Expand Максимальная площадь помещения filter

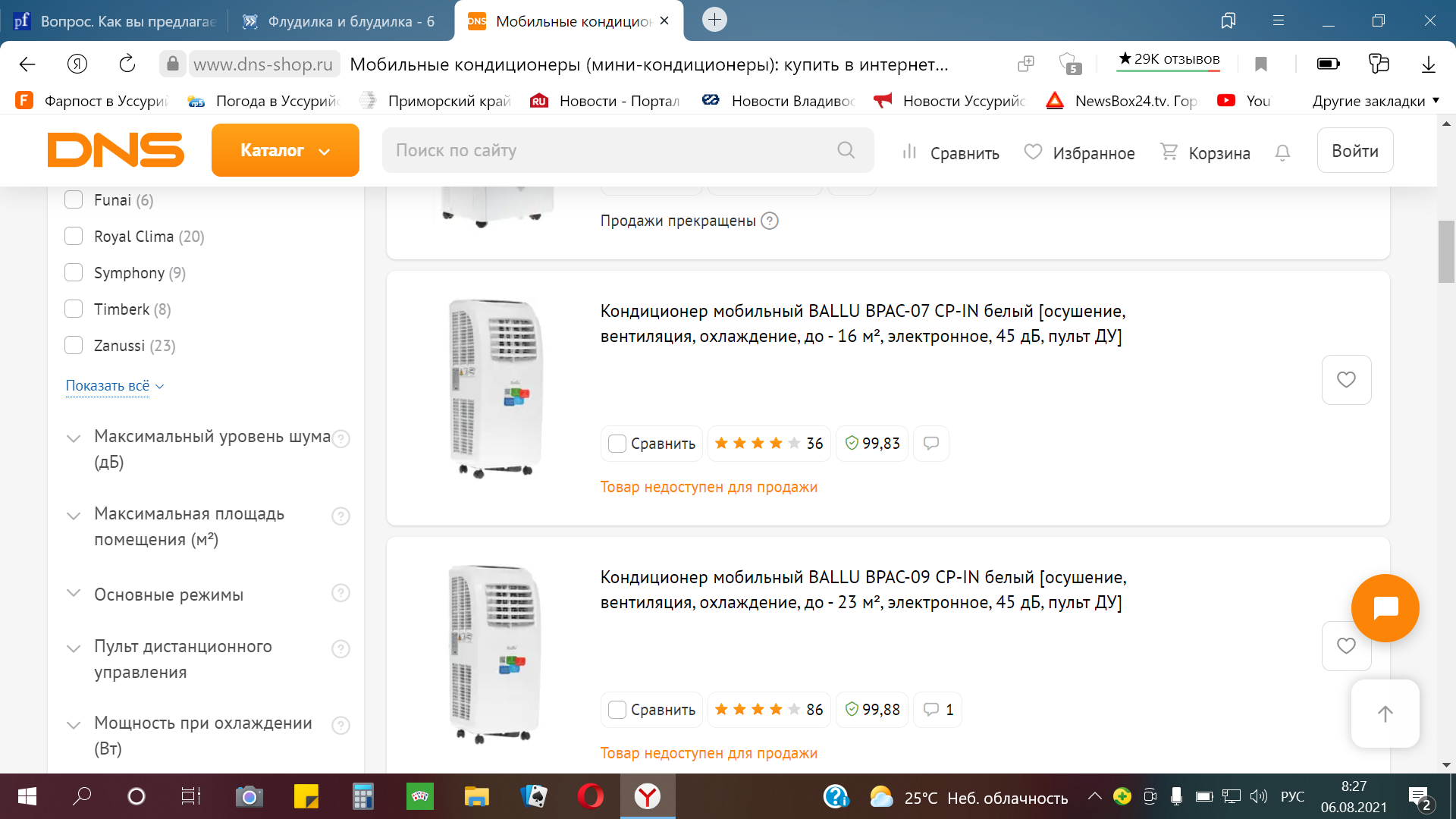[74, 516]
